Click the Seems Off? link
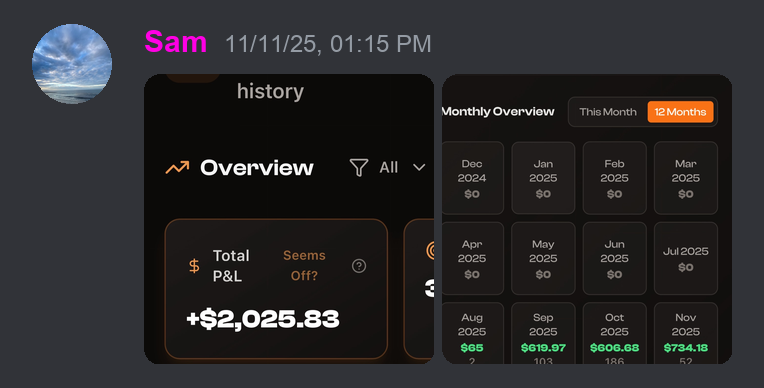 pyautogui.click(x=304, y=266)
